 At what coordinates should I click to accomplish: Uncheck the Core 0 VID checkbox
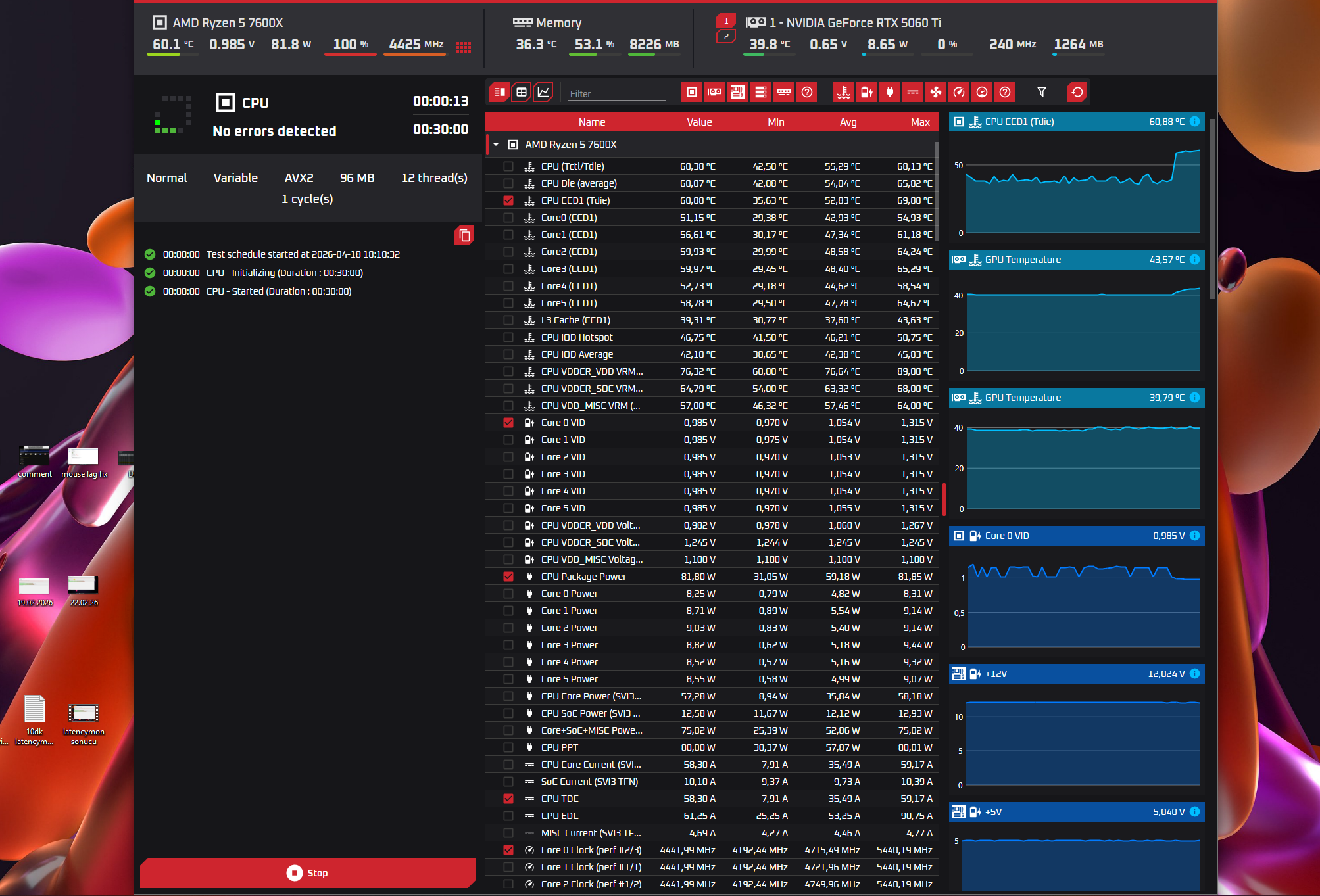(508, 423)
